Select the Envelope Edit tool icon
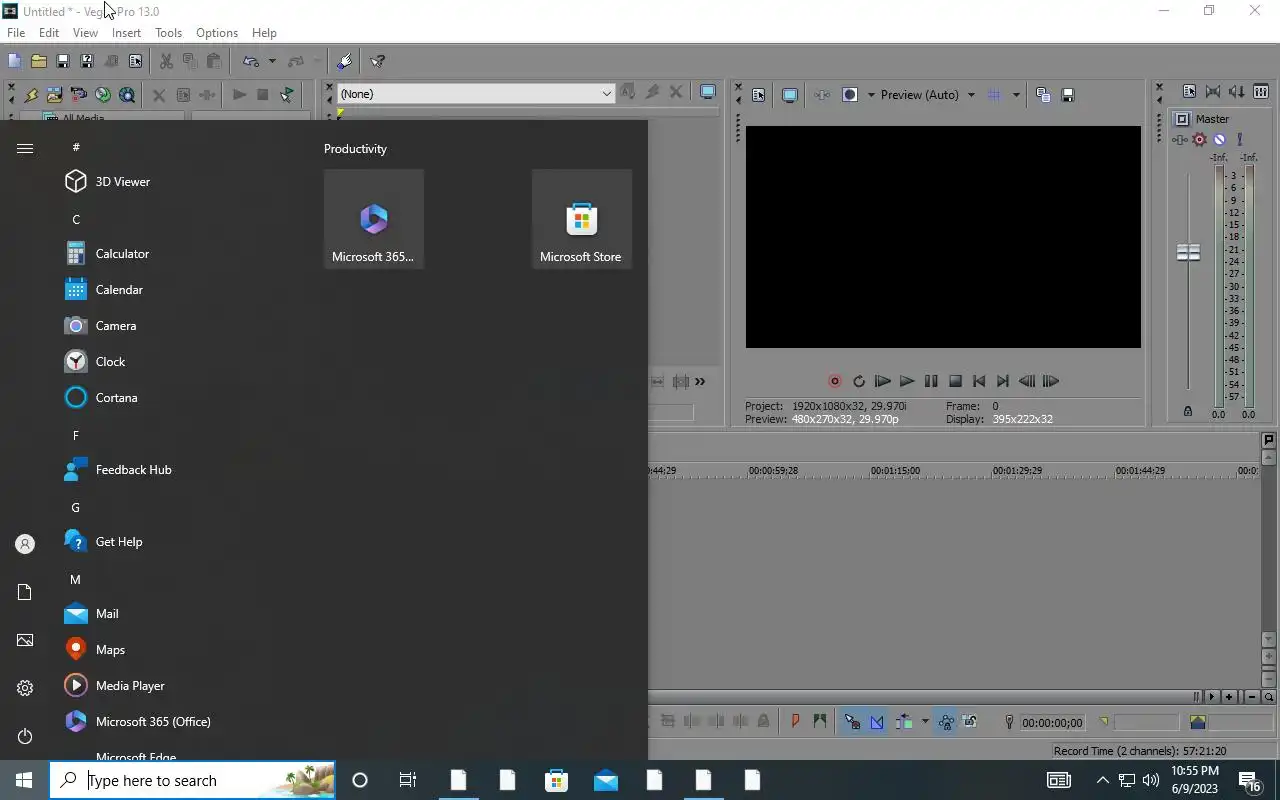The height and width of the screenshot is (800, 1280). (877, 722)
